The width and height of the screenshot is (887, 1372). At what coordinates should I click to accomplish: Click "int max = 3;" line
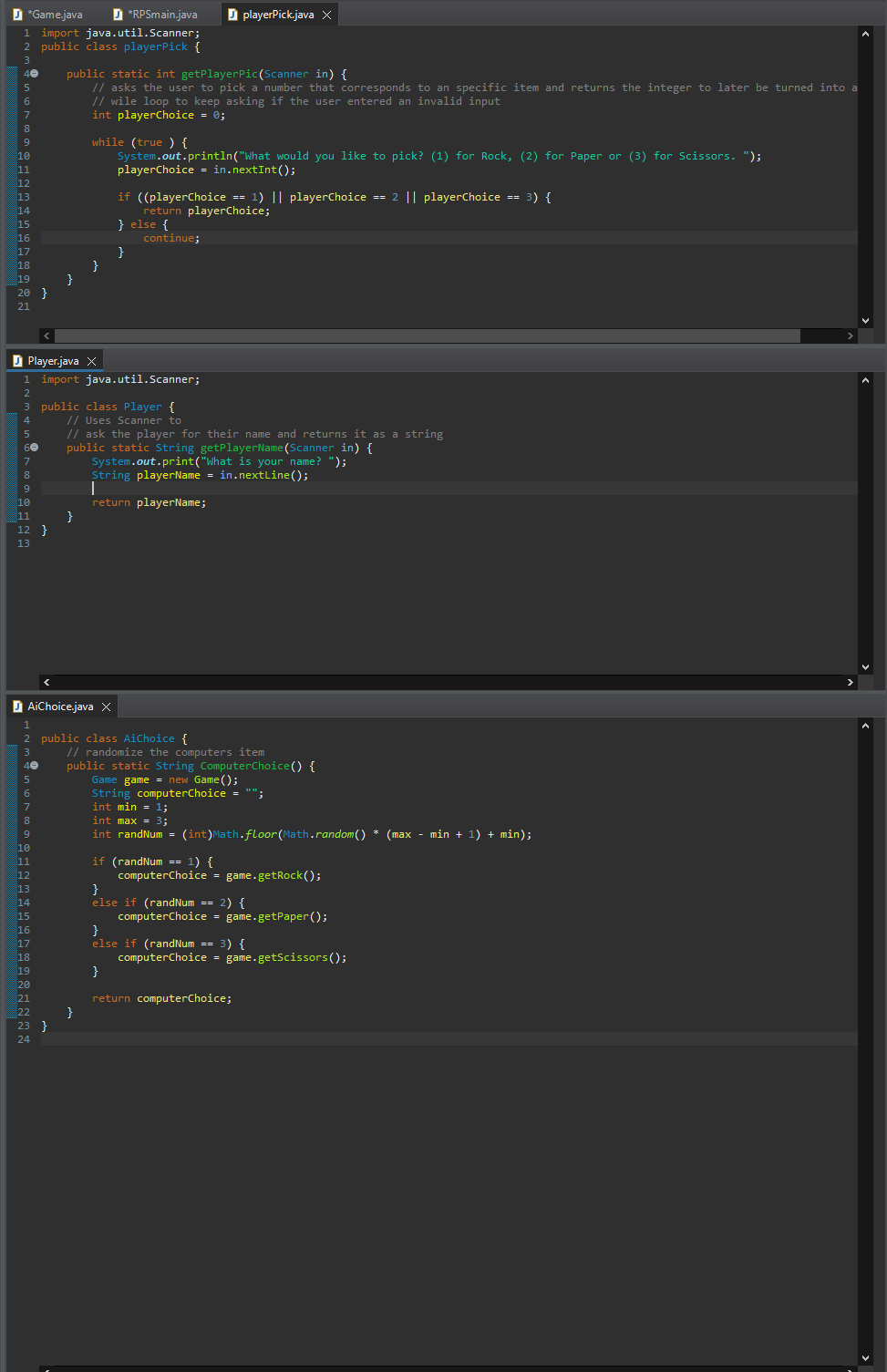130,820
